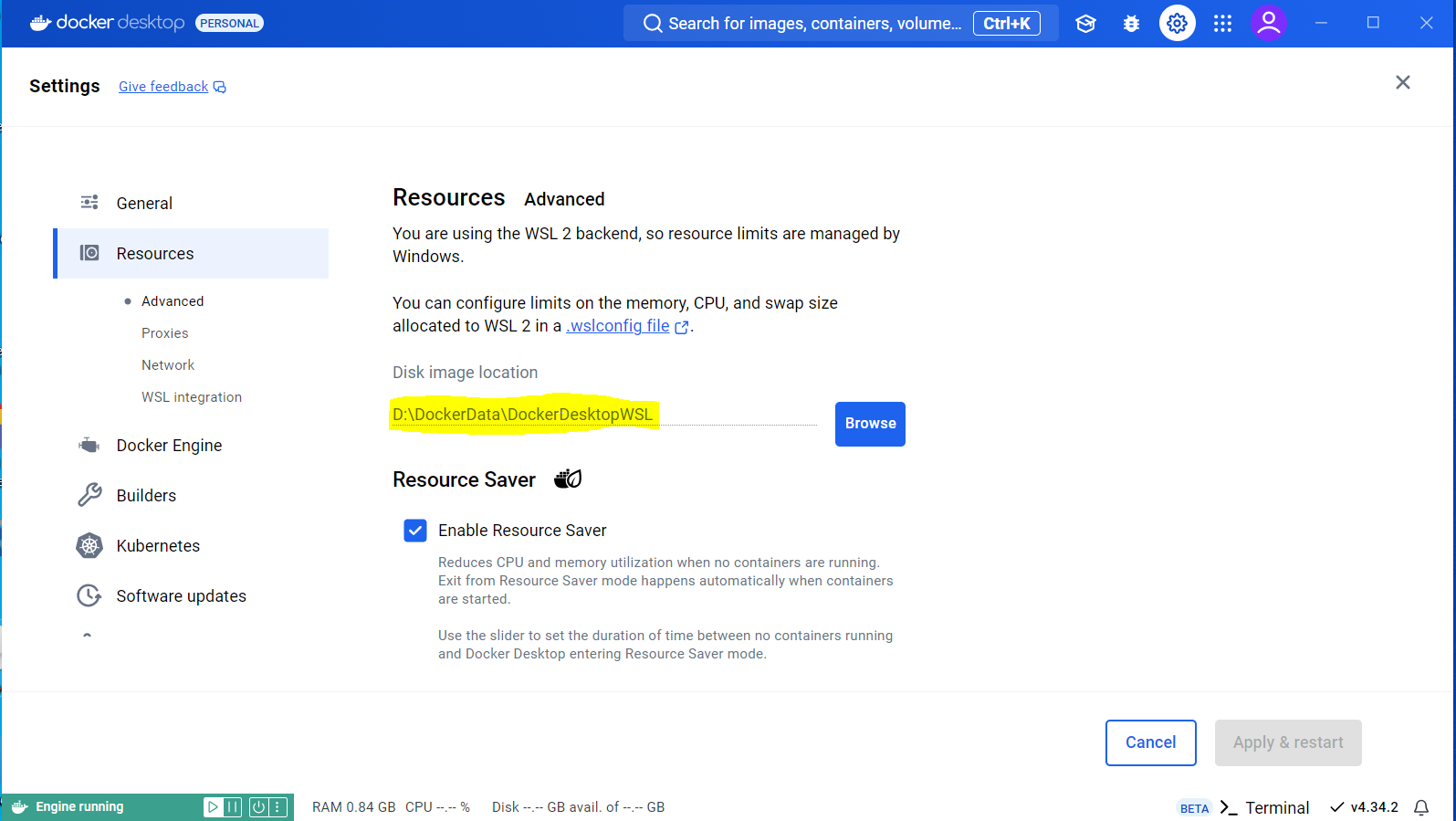Click the Ctrl+K shortcut badge
This screenshot has width=1456, height=821.
(1007, 23)
